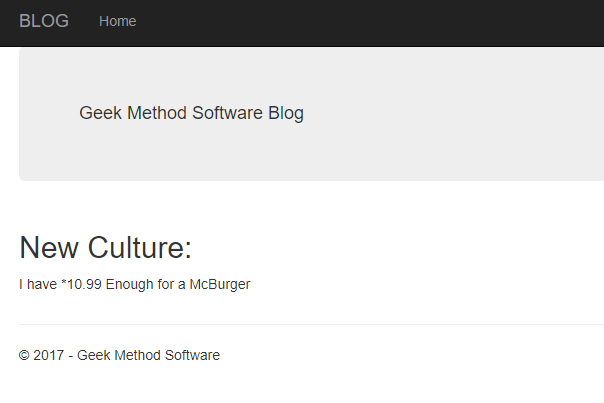
Task: Click the Geek Method Software footer text
Action: pos(148,355)
